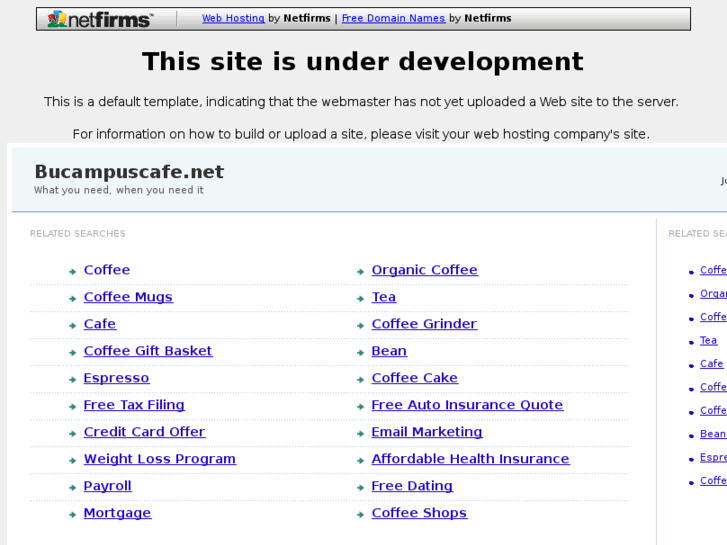Open the Free Tax Filing link
The height and width of the screenshot is (545, 727).
(x=134, y=405)
